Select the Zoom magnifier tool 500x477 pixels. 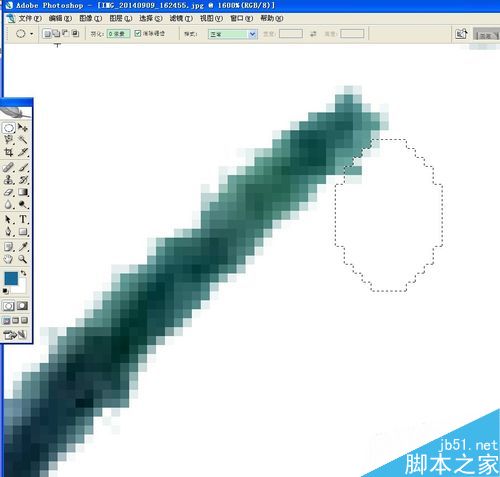point(23,259)
